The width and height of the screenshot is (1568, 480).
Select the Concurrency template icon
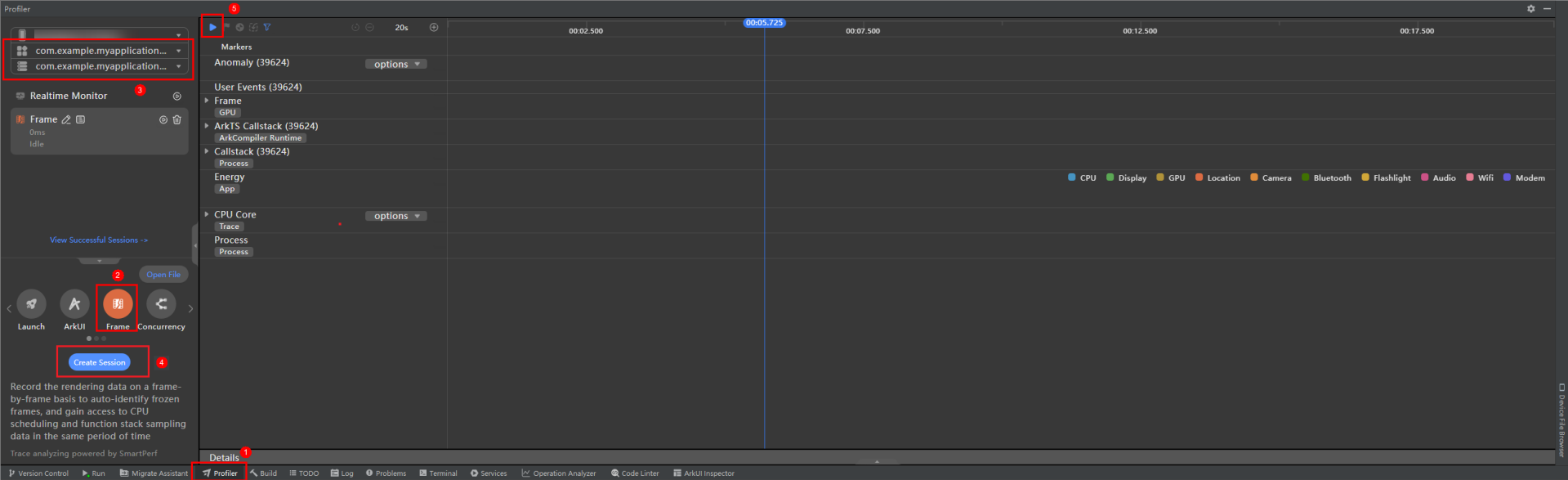pyautogui.click(x=161, y=304)
